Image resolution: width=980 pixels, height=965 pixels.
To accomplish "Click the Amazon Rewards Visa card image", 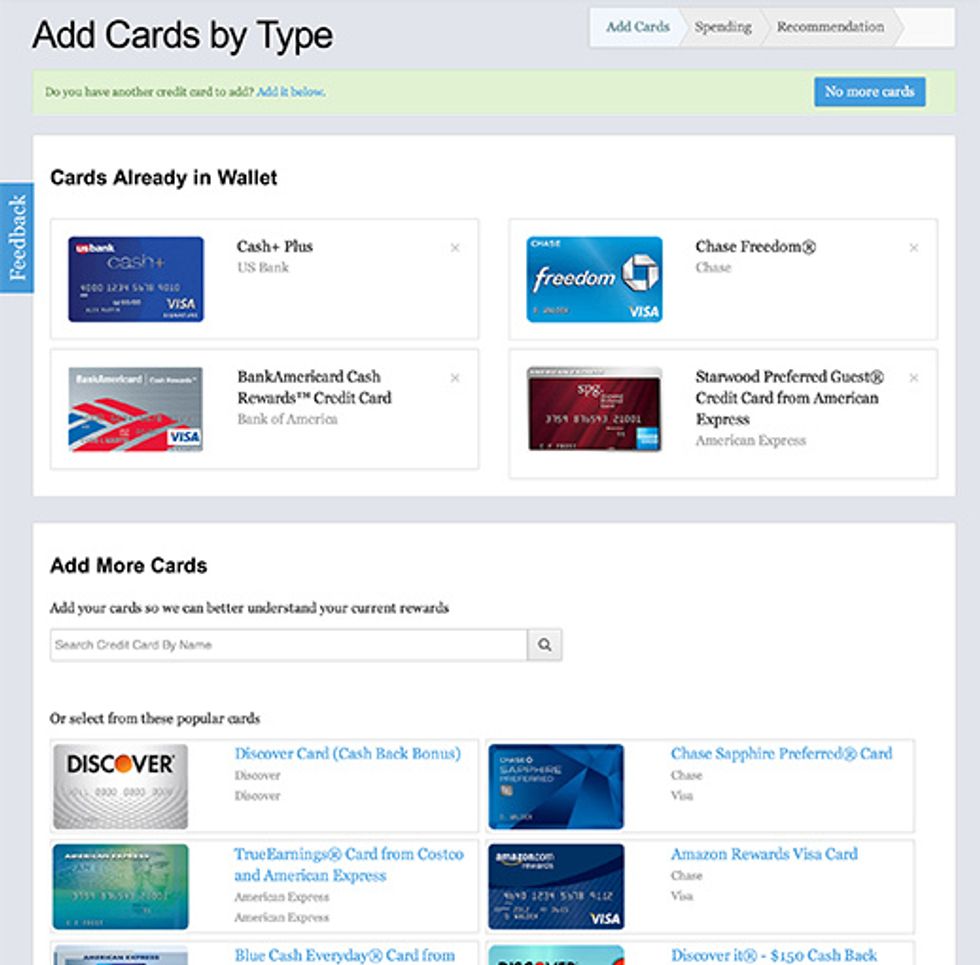I will (556, 886).
